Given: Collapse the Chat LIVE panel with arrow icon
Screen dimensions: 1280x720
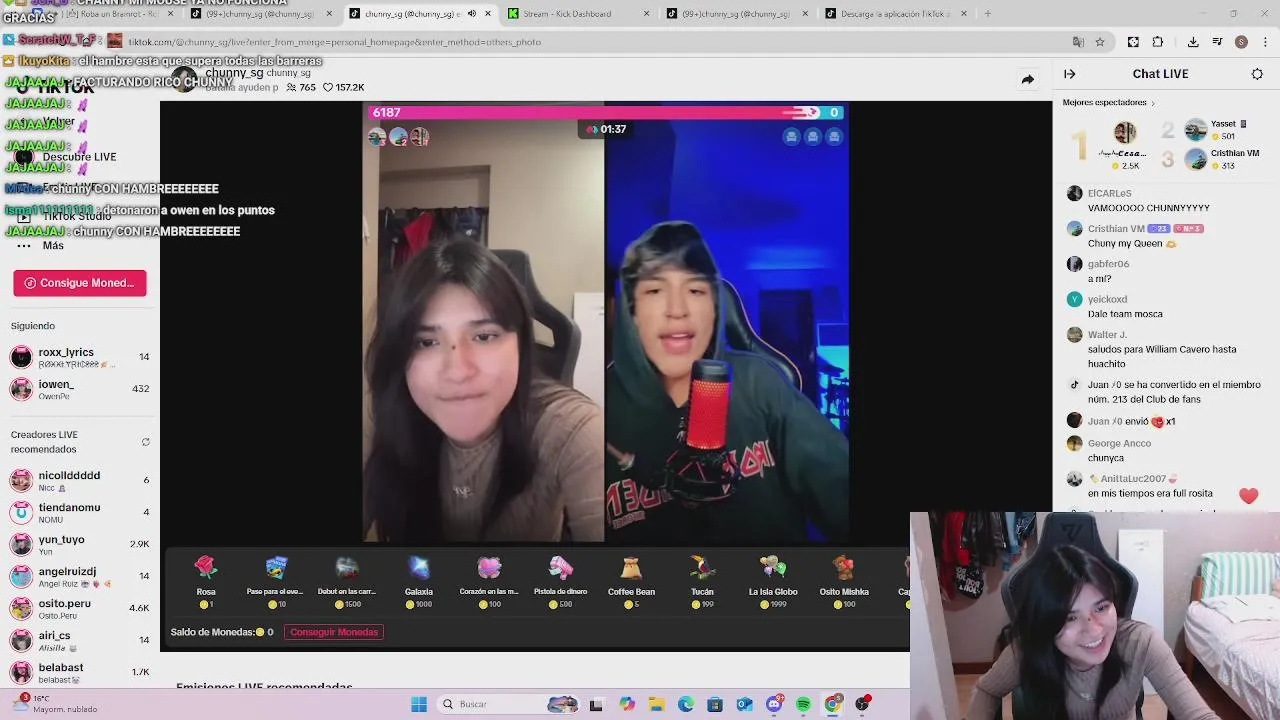Looking at the screenshot, I should (x=1069, y=74).
